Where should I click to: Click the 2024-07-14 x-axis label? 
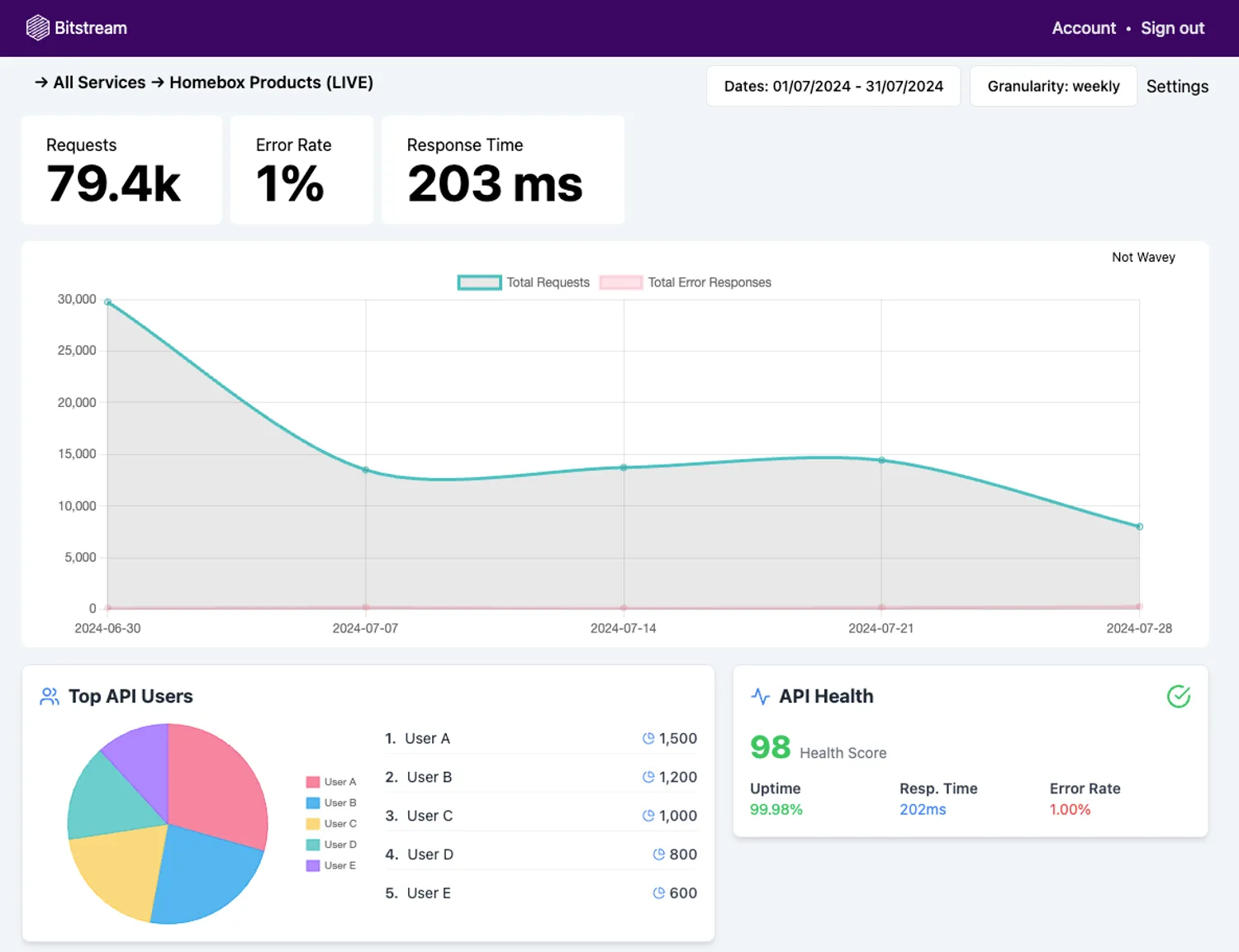coord(624,628)
